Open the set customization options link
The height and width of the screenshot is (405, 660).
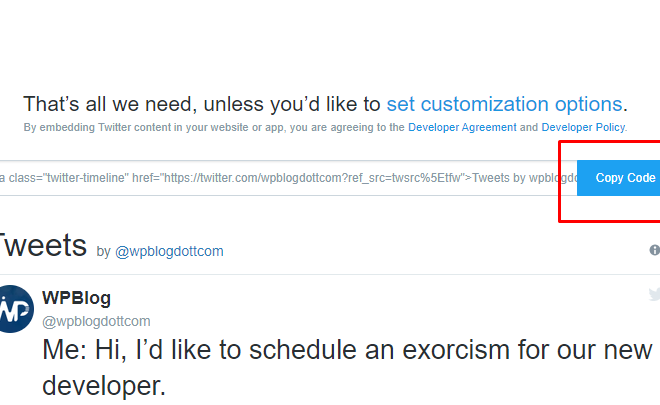point(504,104)
